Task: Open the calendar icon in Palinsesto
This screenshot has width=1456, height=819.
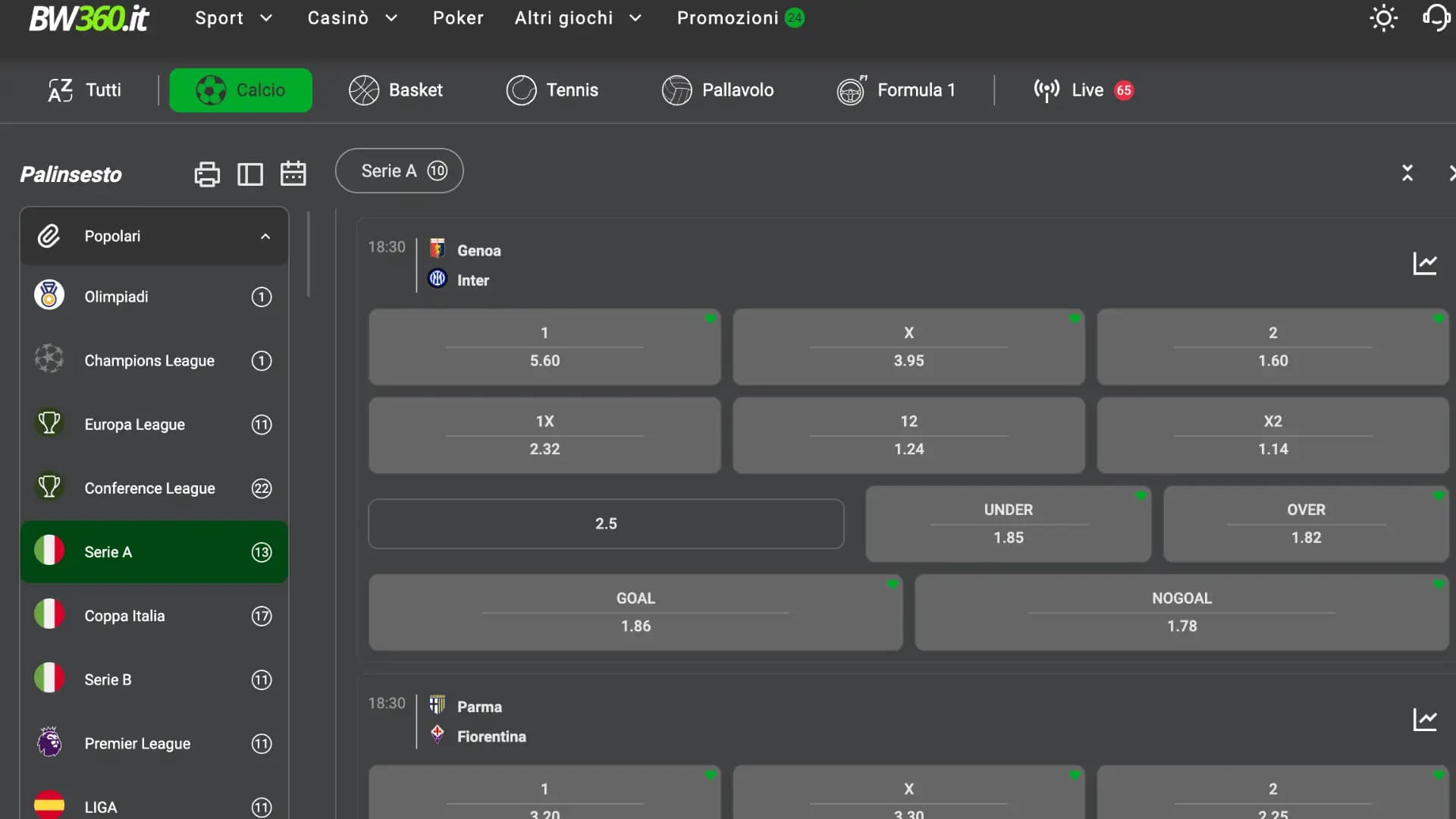Action: click(293, 174)
